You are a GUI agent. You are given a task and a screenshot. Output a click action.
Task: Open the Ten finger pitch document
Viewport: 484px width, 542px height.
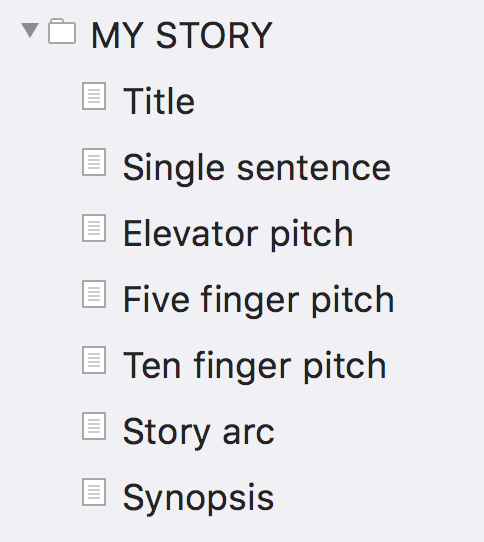(x=255, y=366)
